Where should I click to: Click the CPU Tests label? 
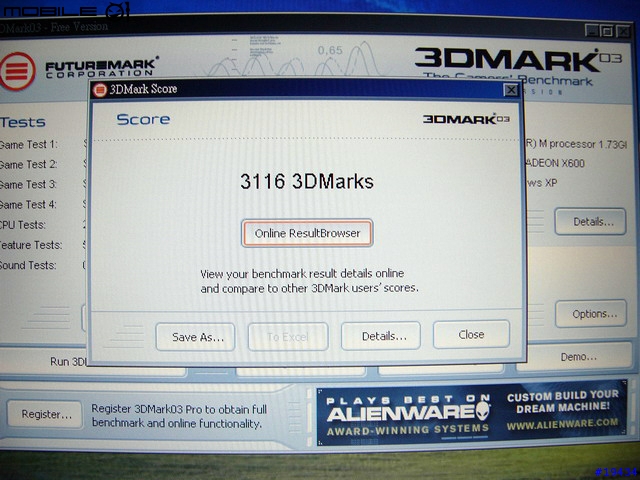pyautogui.click(x=23, y=225)
